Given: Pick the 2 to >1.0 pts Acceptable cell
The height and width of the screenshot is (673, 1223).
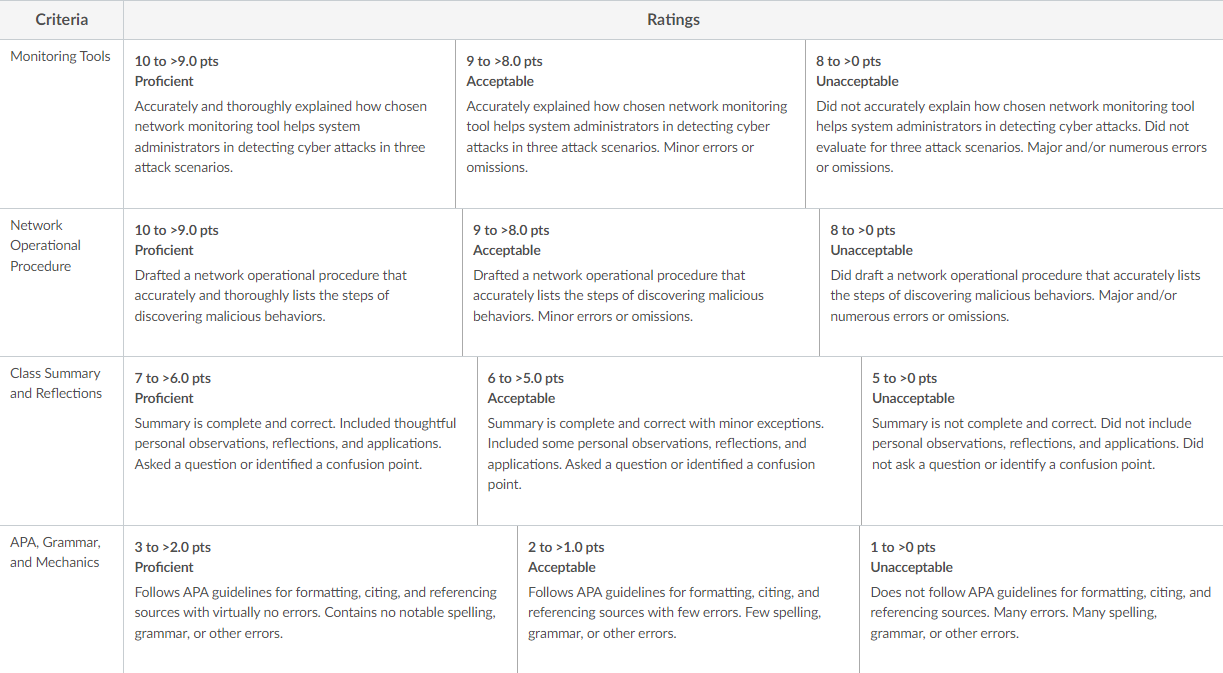Looking at the screenshot, I should tap(688, 599).
